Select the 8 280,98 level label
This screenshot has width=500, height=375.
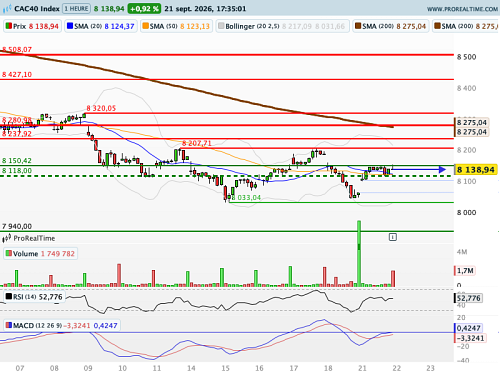coord(17,120)
